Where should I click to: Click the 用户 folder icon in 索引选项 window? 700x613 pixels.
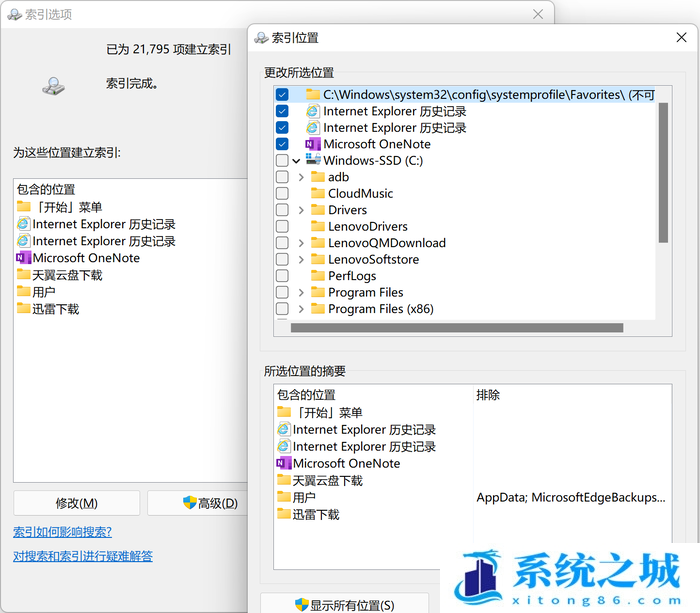click(x=24, y=292)
